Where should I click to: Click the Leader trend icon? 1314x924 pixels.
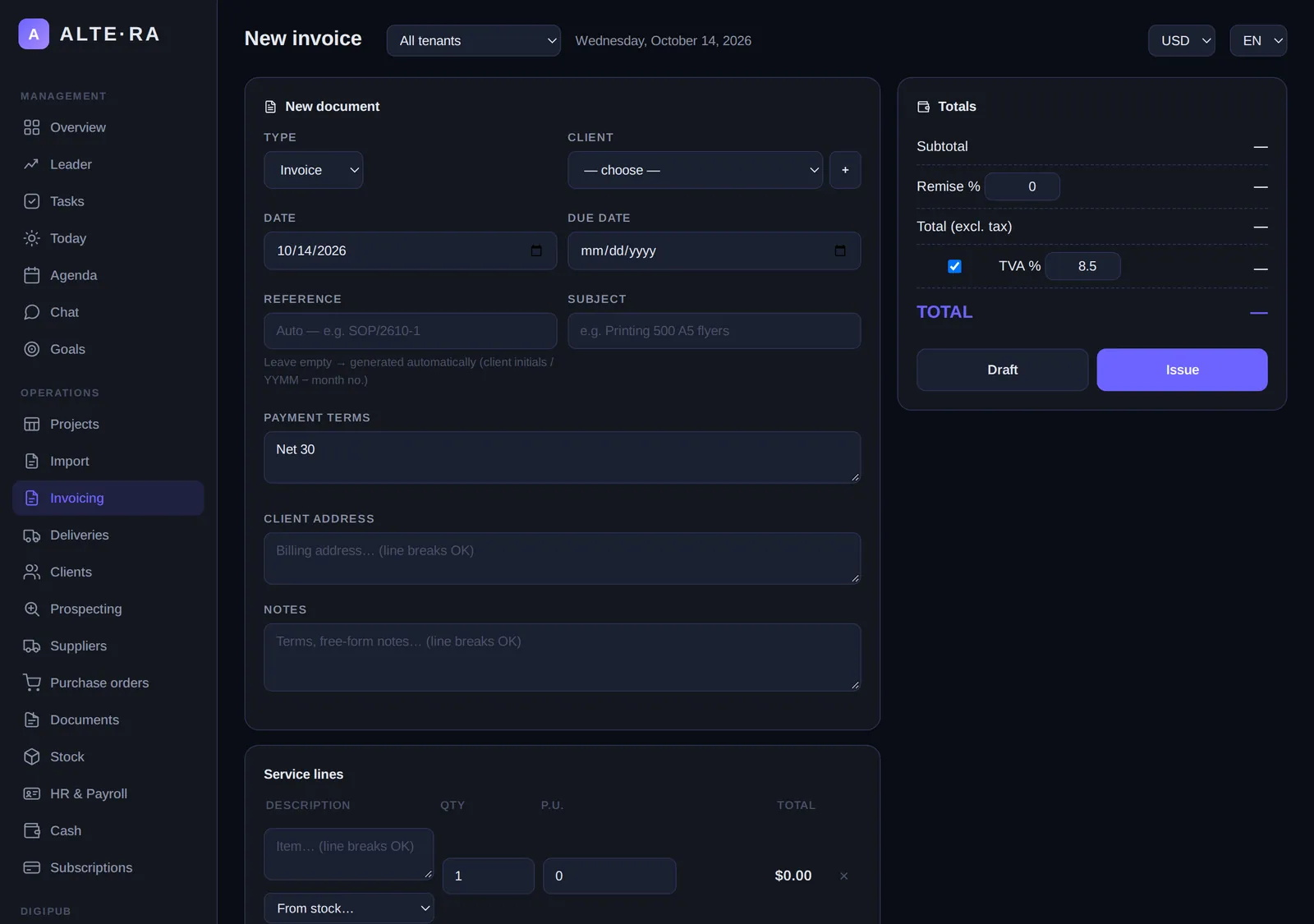tap(32, 164)
